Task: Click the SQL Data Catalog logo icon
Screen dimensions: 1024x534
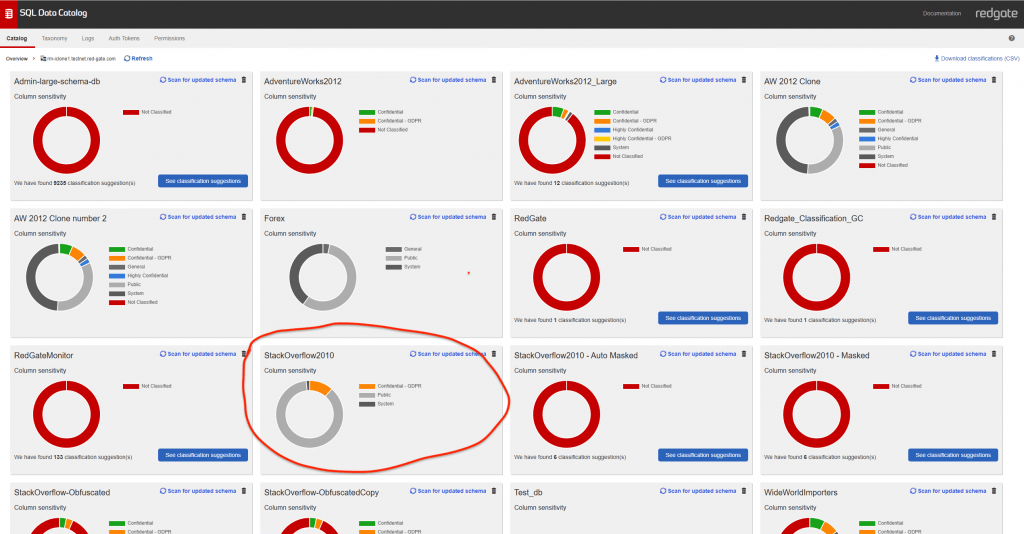Action: (x=8, y=14)
